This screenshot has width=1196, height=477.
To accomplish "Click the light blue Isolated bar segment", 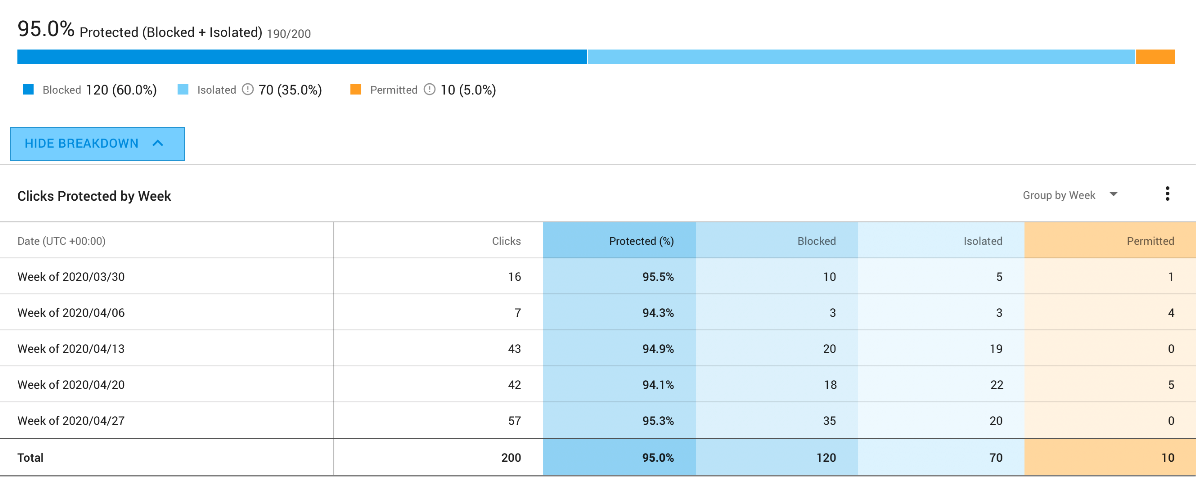I will click(x=861, y=56).
